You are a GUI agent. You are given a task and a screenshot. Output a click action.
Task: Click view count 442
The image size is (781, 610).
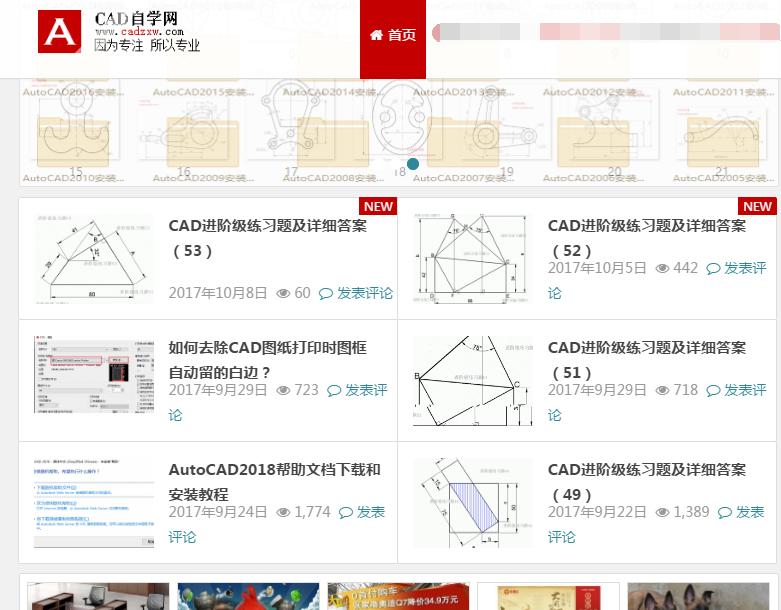(685, 268)
